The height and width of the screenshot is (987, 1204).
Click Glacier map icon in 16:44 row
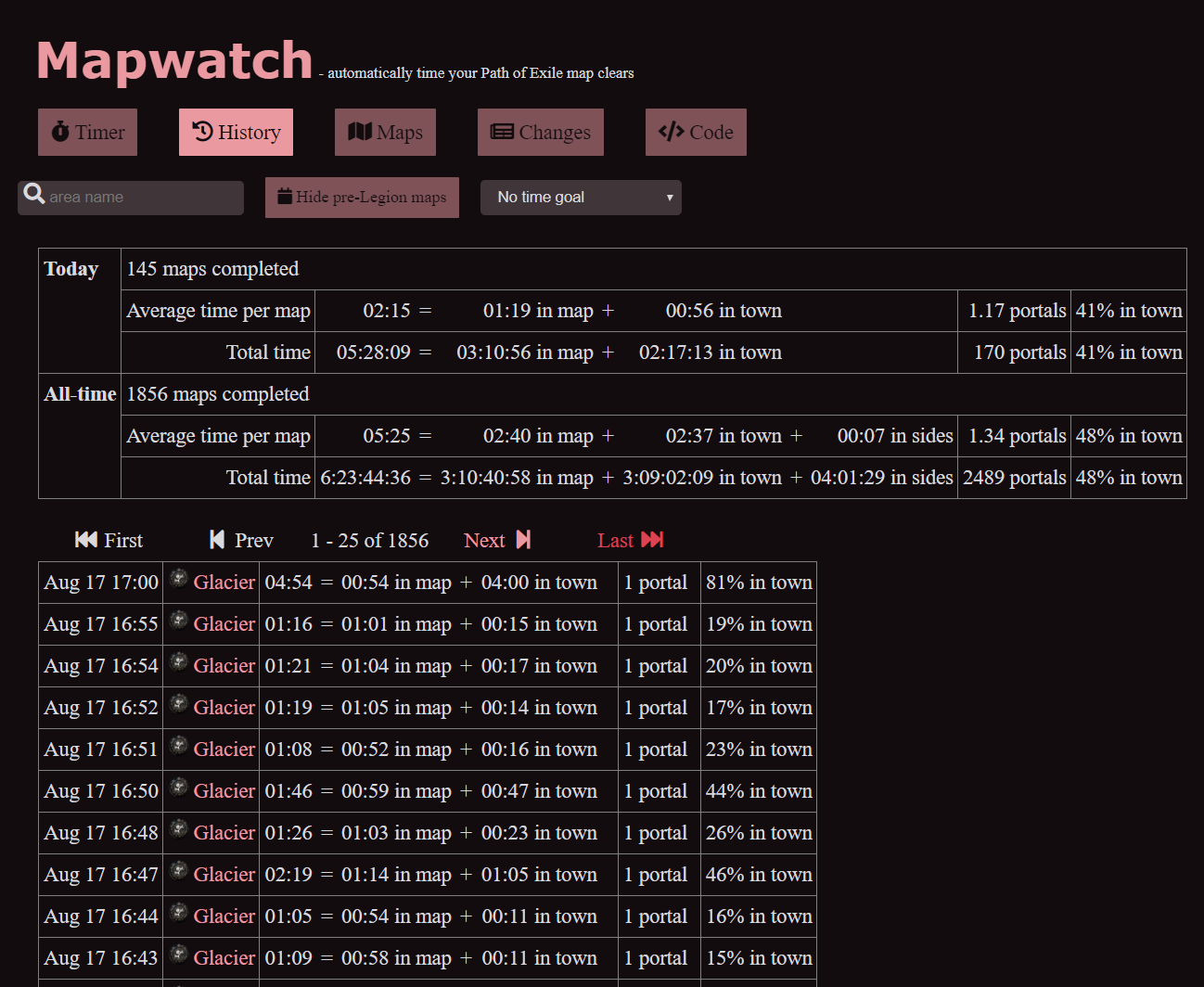[x=179, y=912]
